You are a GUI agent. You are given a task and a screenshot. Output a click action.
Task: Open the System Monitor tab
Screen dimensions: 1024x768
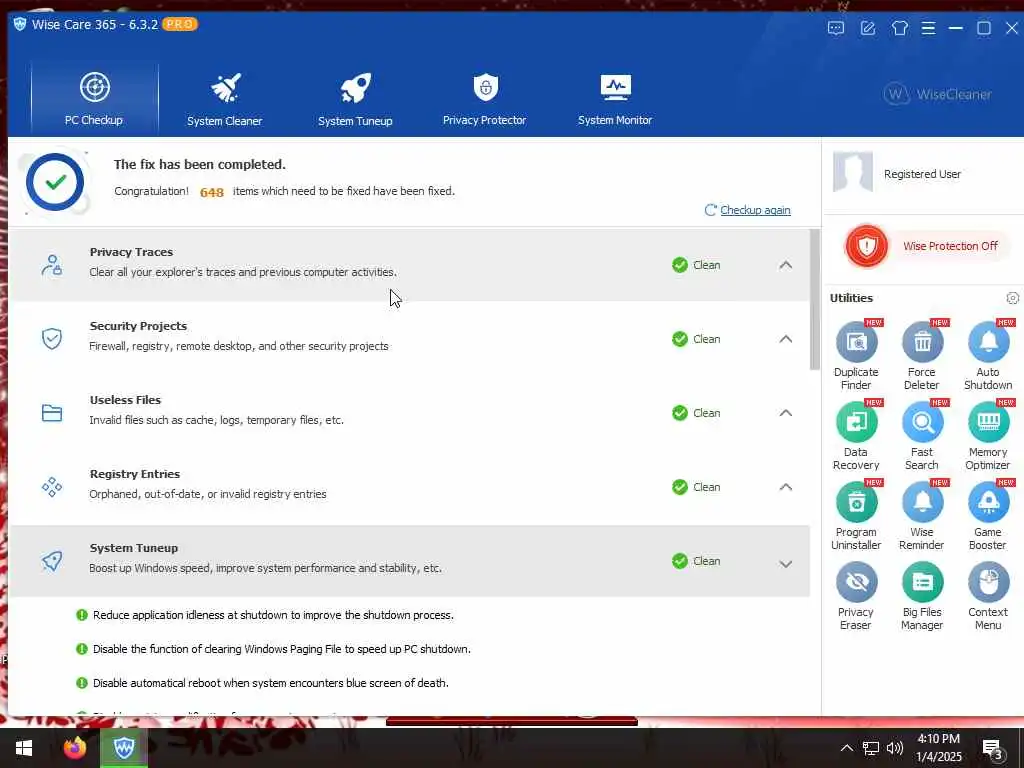coord(615,99)
